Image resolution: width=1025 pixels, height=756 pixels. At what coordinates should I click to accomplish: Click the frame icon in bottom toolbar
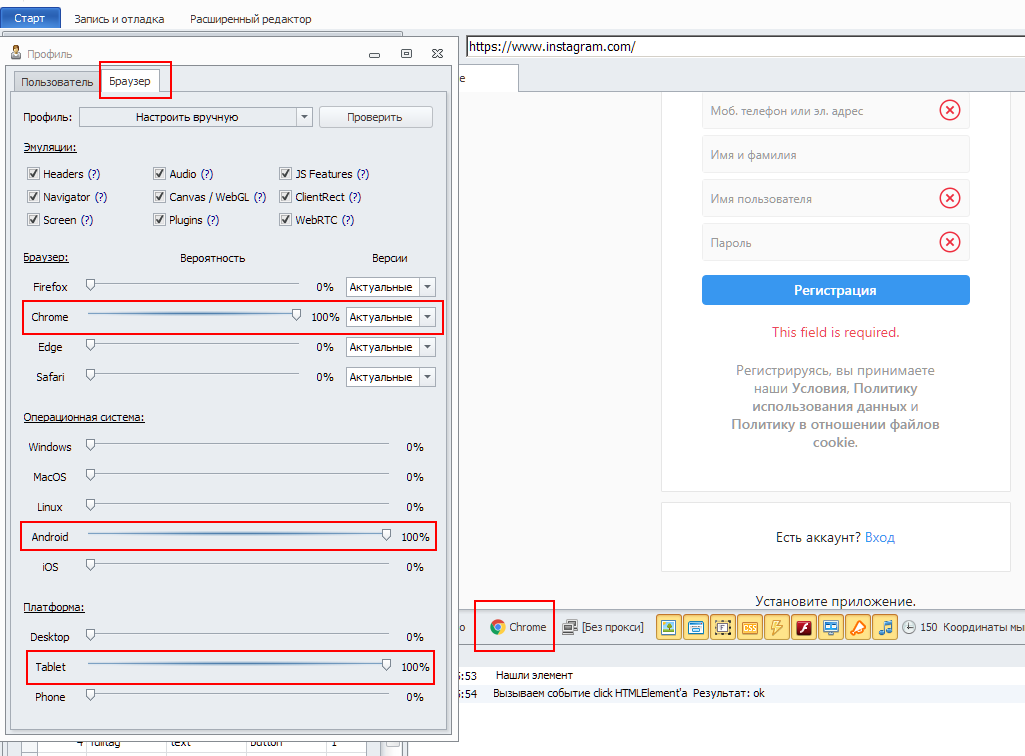tap(722, 627)
